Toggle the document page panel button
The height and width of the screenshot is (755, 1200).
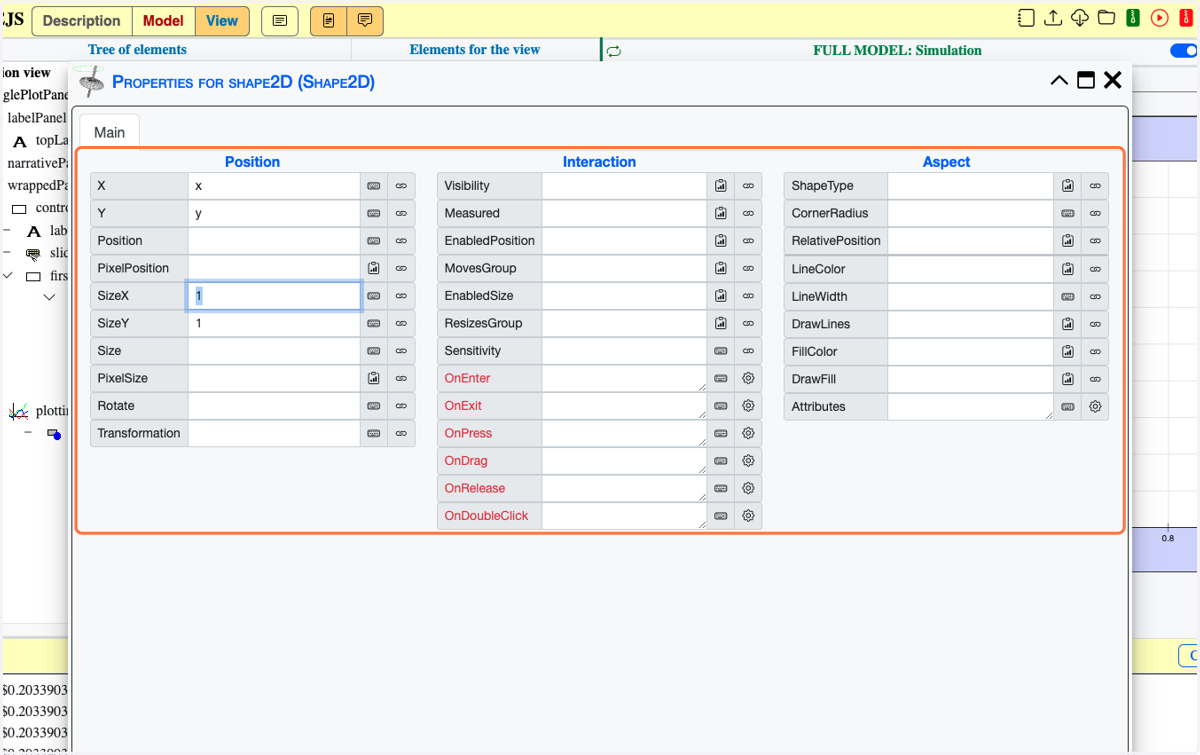(329, 20)
